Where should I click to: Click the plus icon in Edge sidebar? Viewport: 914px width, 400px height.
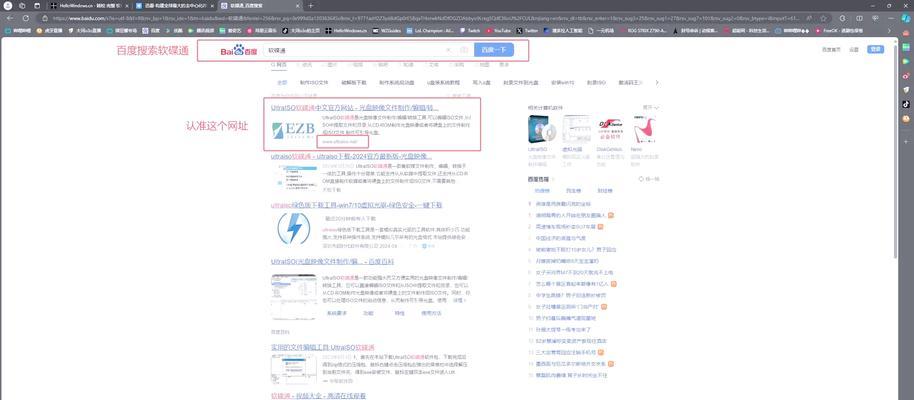click(x=906, y=141)
